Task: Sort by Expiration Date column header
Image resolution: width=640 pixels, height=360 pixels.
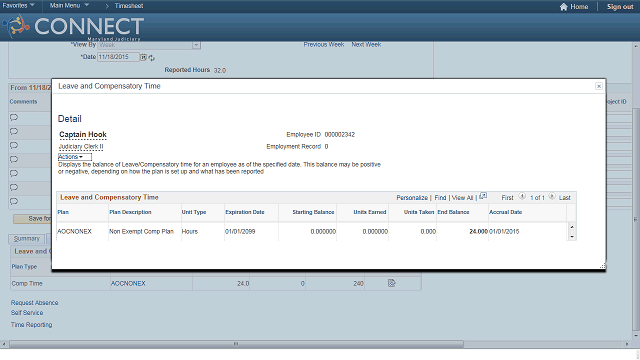Action: [x=244, y=212]
